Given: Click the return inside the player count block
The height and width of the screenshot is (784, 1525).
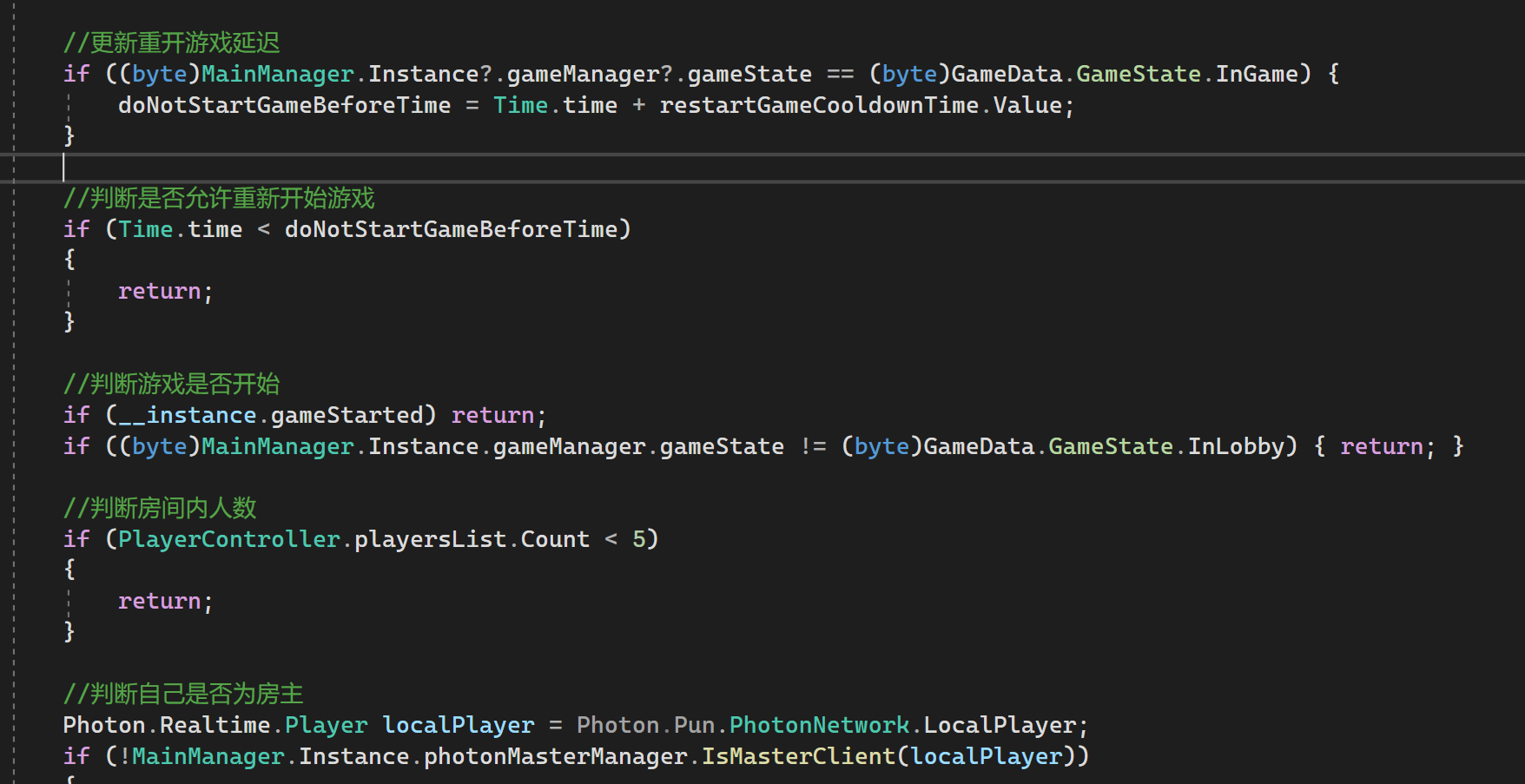Looking at the screenshot, I should click(161, 600).
